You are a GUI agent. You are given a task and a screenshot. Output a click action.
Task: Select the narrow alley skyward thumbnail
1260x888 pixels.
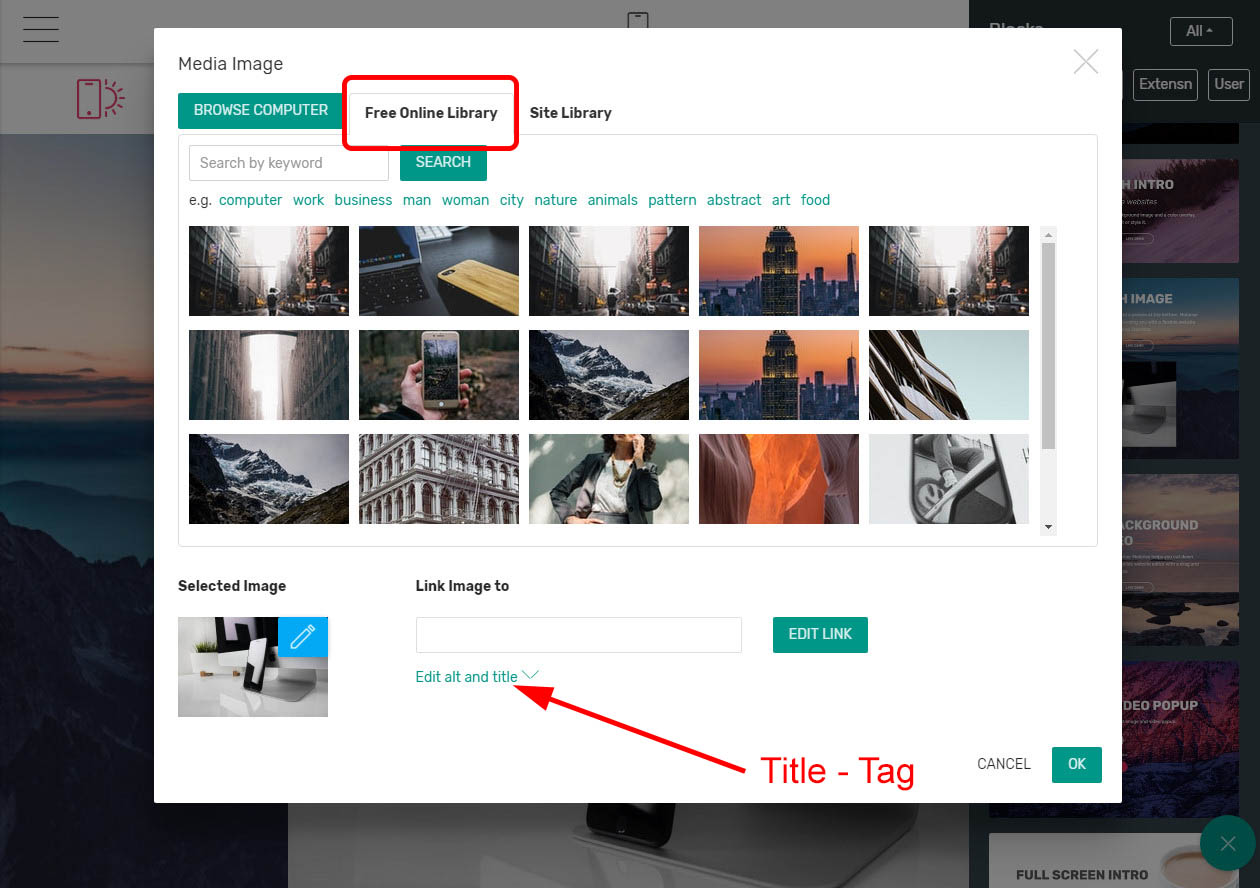pos(269,375)
